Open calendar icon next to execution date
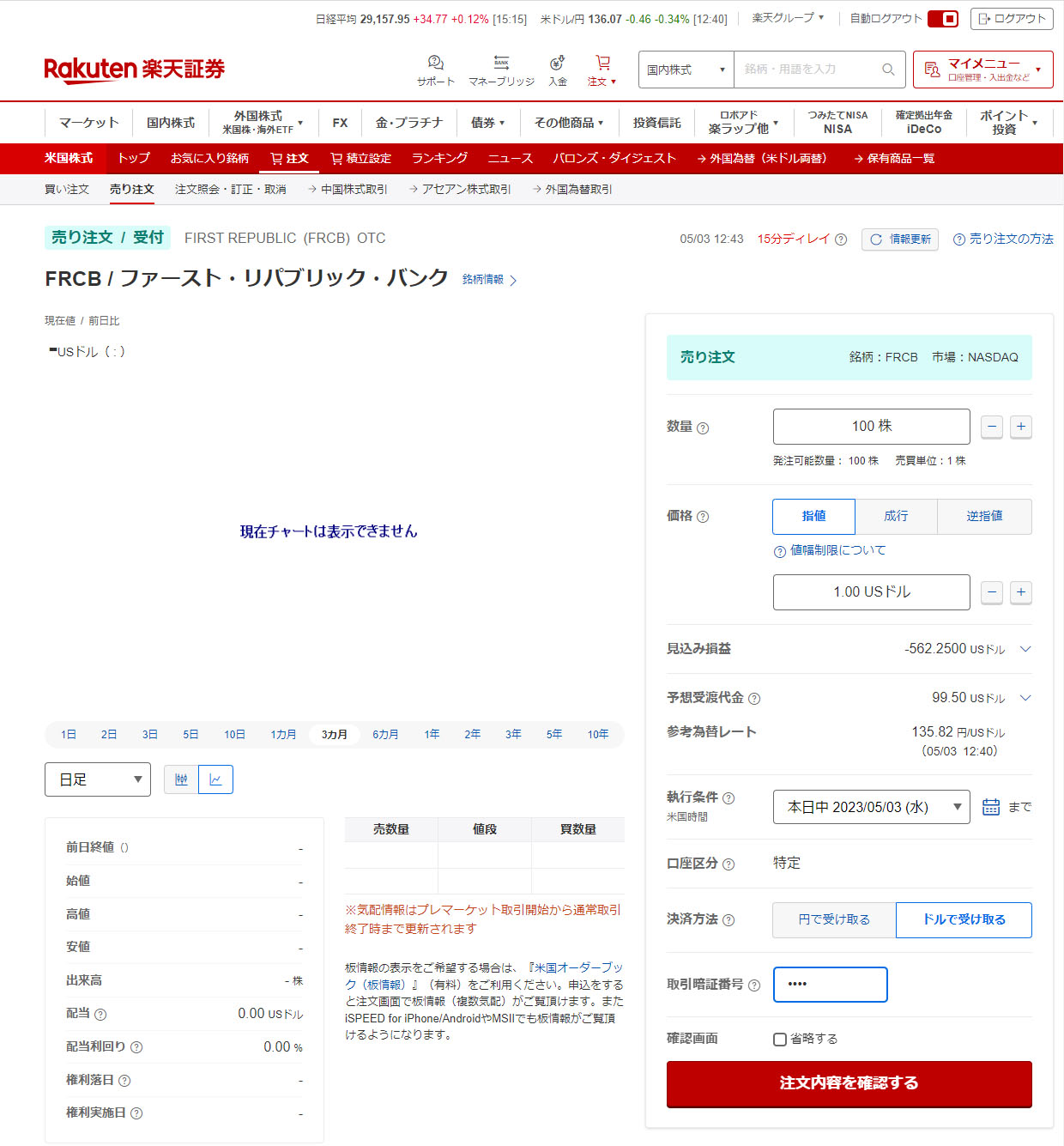Image resolution: width=1064 pixels, height=1146 pixels. click(x=991, y=807)
